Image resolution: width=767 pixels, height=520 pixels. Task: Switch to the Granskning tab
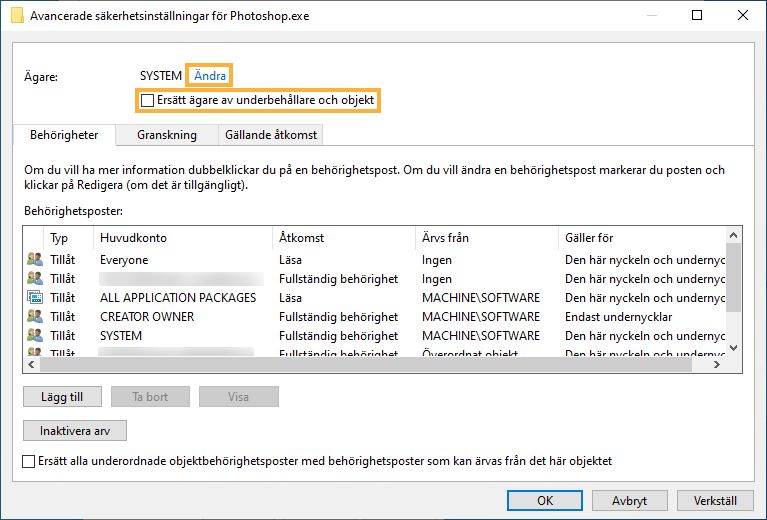167,135
